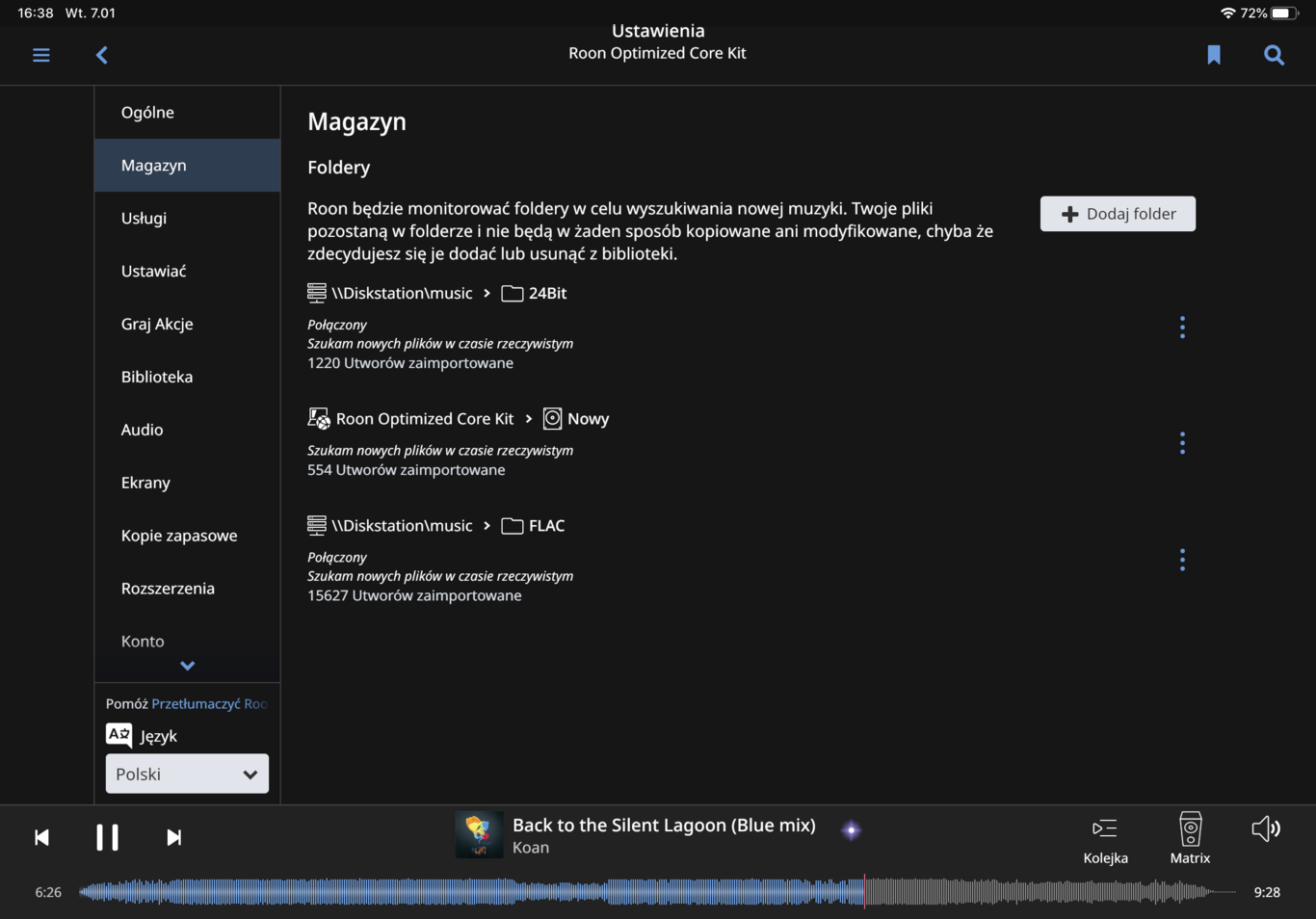Image resolution: width=1316 pixels, height=919 pixels.
Task: Open the Rozszerzenia settings section
Action: [187, 590]
